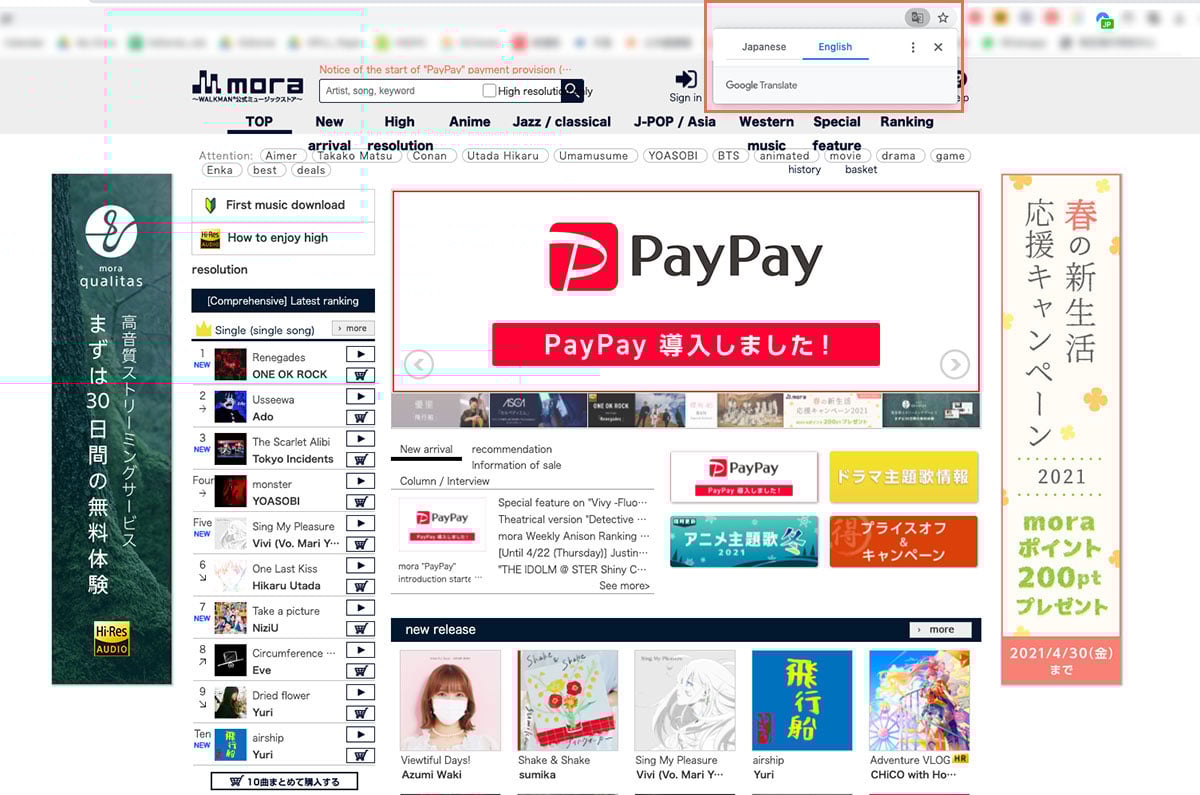Viewport: 1200px width, 795px height.
Task: Add Dried flower to cart
Action: tap(360, 713)
